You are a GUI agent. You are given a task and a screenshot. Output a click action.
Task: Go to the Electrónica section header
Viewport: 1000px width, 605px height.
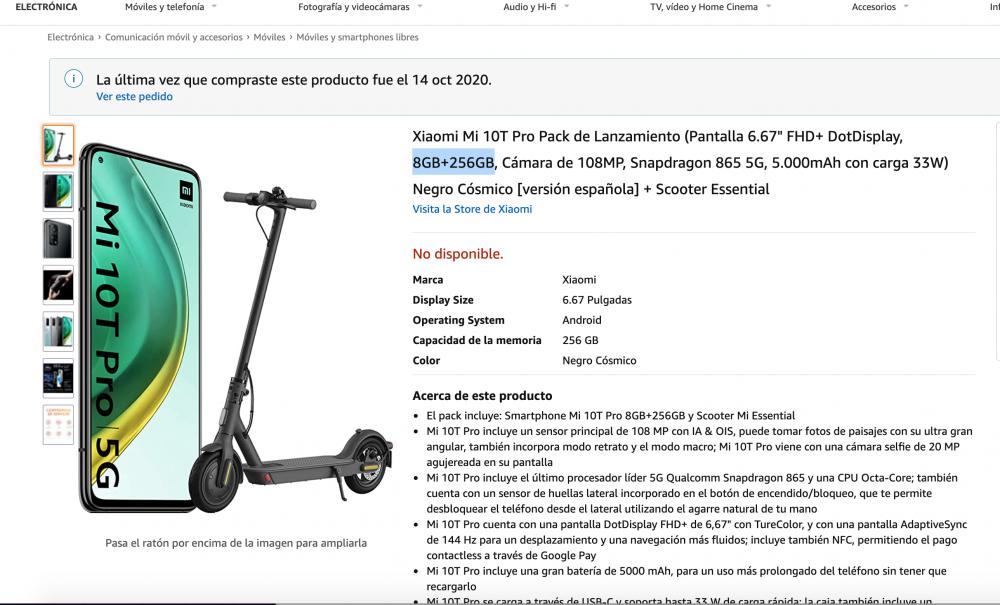click(x=46, y=7)
